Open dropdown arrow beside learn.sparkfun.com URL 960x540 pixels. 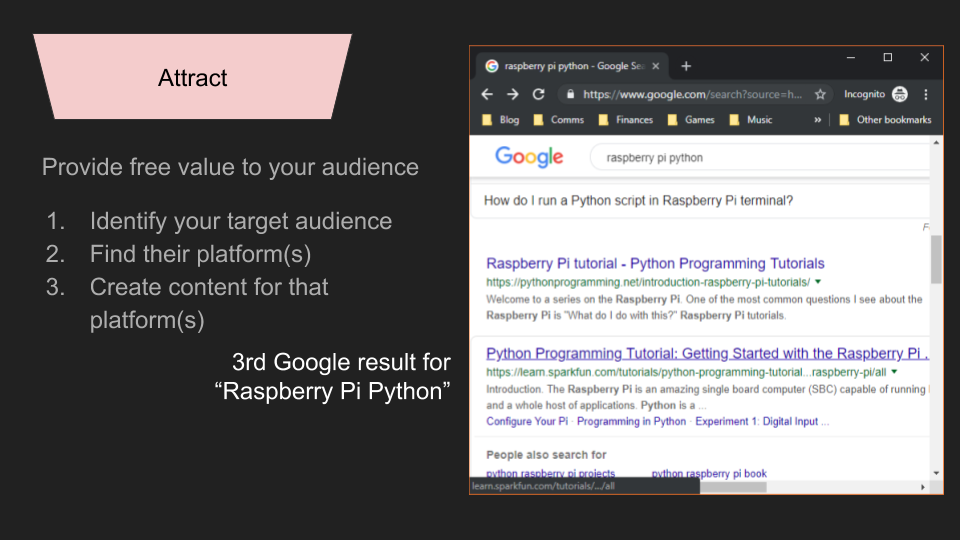pos(894,372)
